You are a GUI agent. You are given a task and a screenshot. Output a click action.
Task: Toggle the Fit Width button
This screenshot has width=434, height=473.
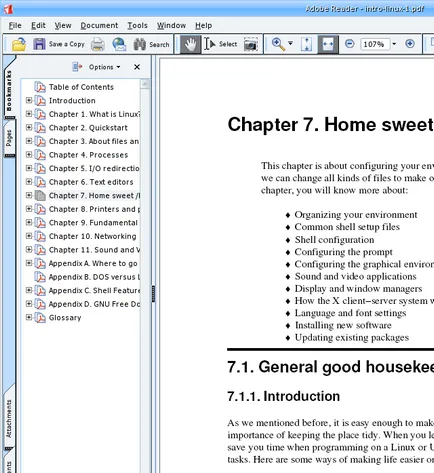click(328, 44)
